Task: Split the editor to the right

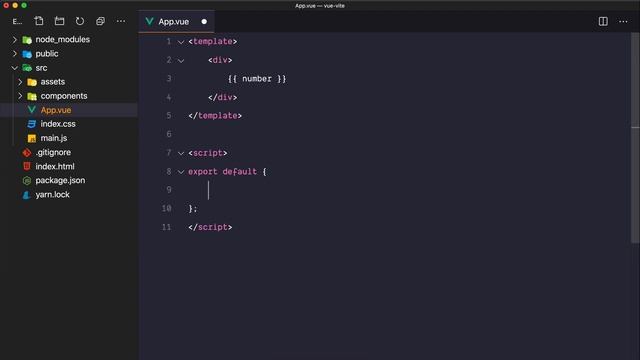Action: (603, 21)
